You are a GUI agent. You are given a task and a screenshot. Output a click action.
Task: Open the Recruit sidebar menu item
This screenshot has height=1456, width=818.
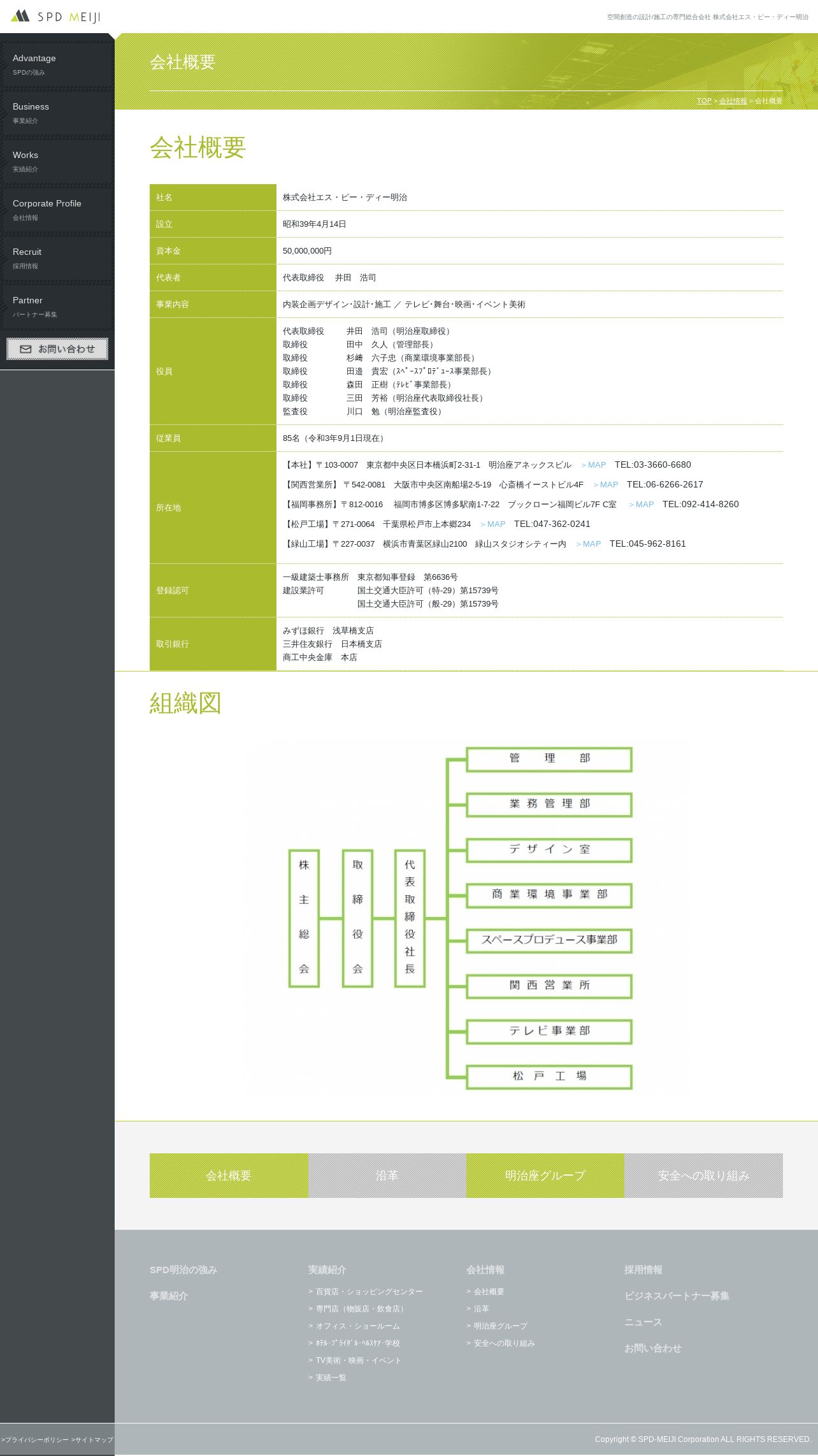57,258
